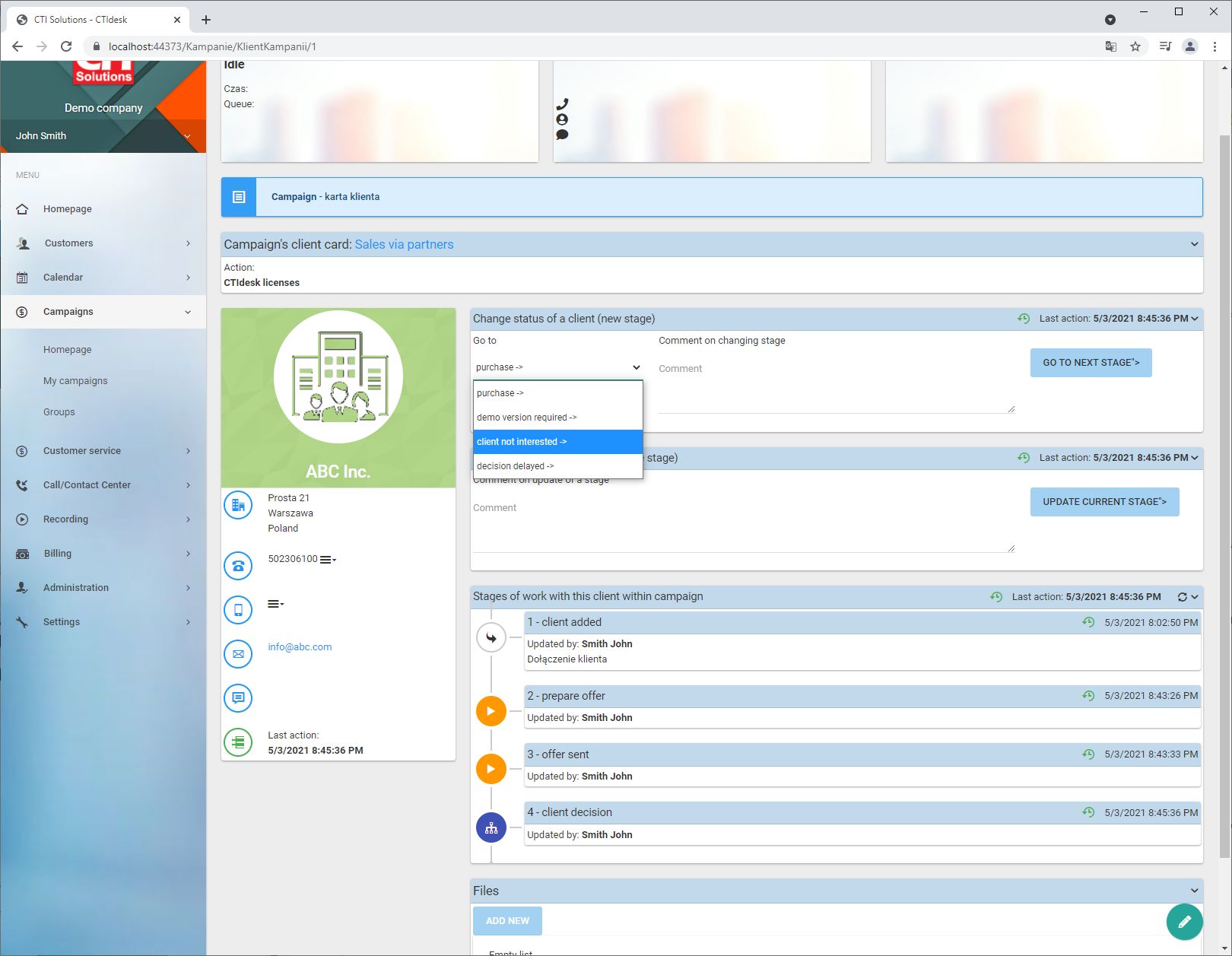The width and height of the screenshot is (1232, 956).
Task: Collapse Change status panel via Last action chevron
Action: coord(1195,319)
